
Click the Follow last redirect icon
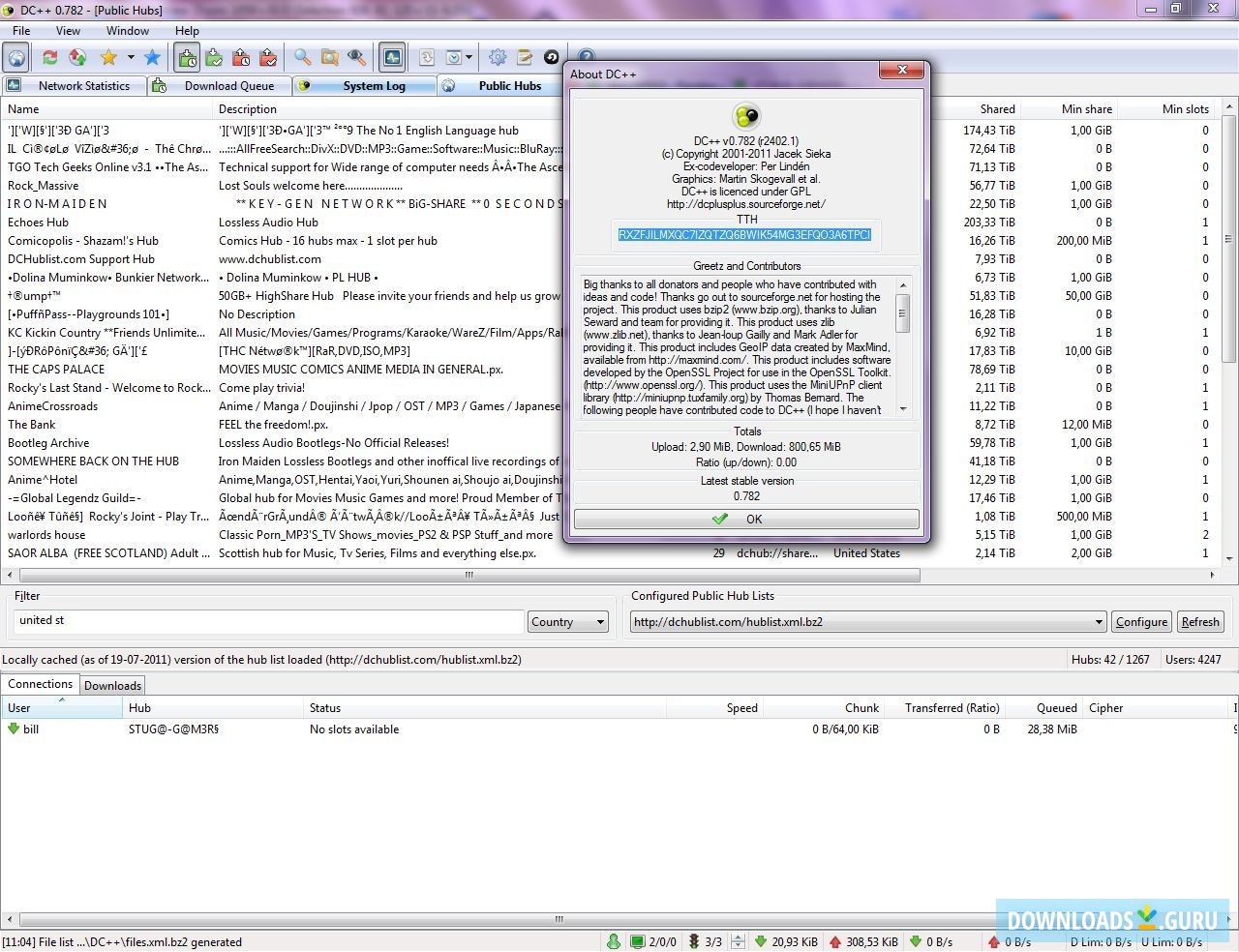77,58
